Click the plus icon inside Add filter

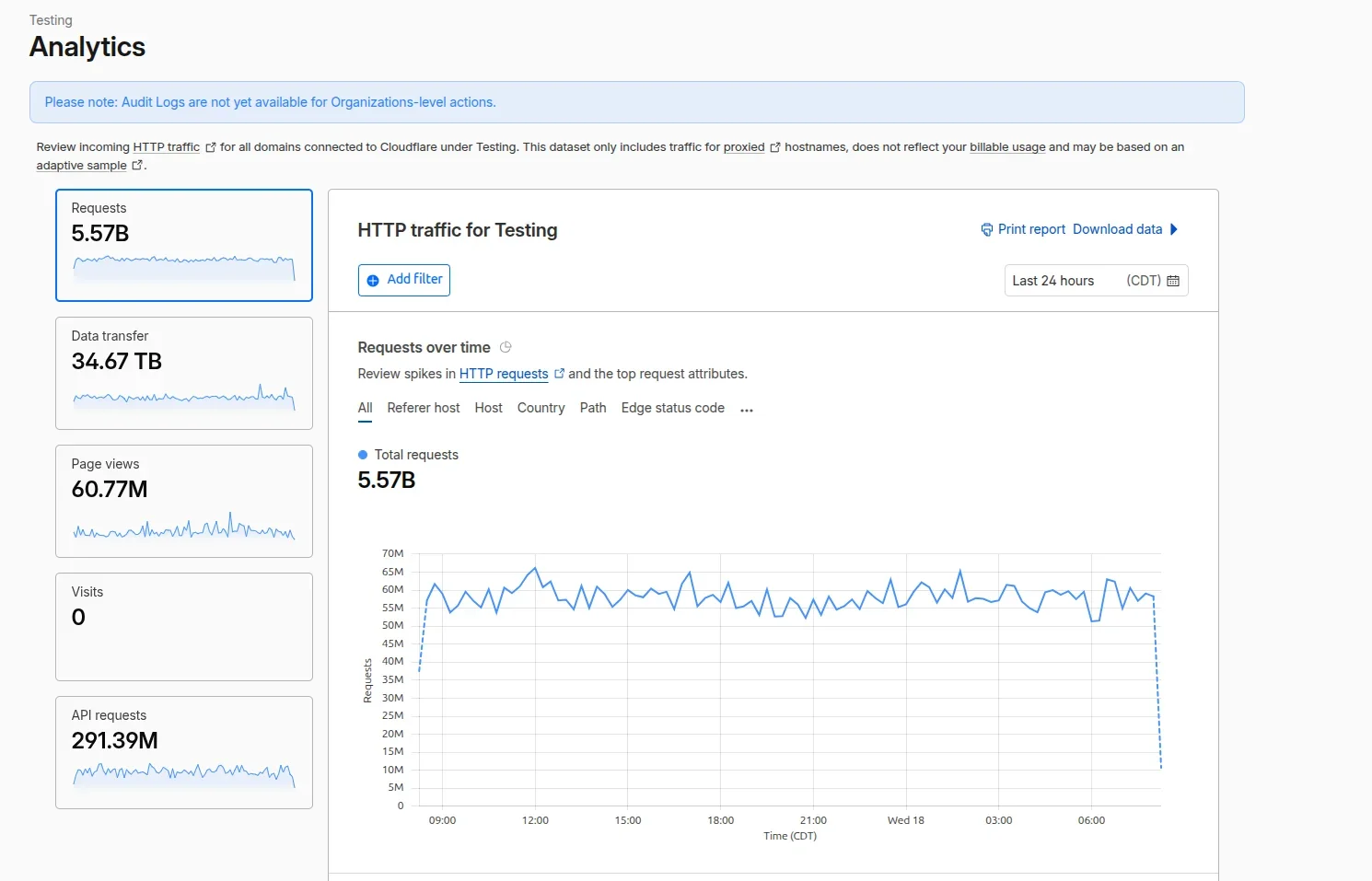372,279
